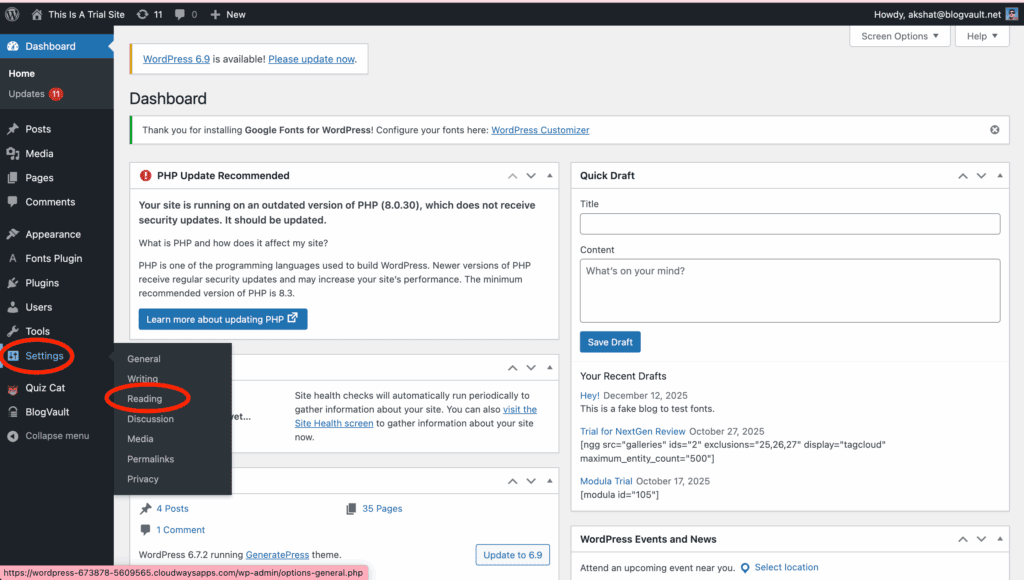Expand Screen Options dropdown
Viewport: 1024px width, 580px height.
899,36
